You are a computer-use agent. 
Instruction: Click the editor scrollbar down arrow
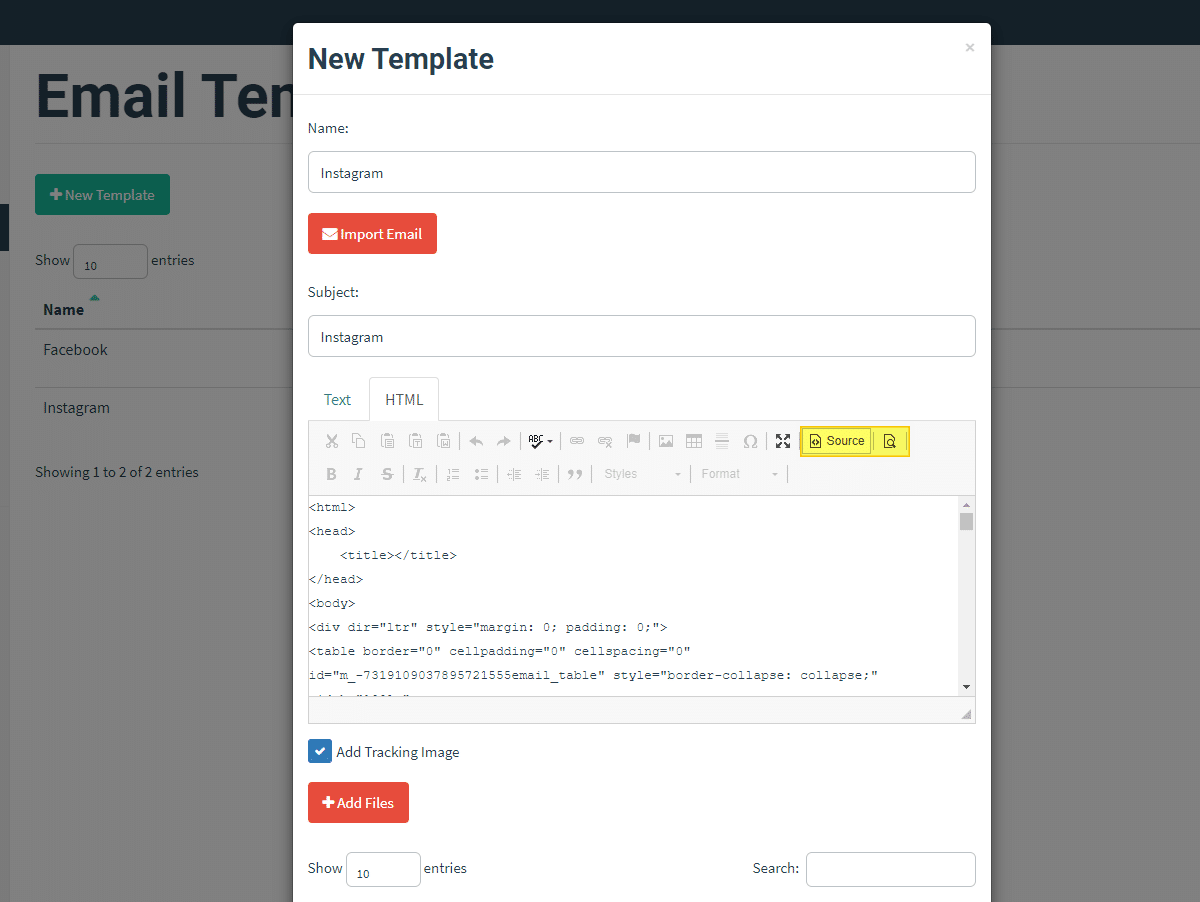pos(966,687)
